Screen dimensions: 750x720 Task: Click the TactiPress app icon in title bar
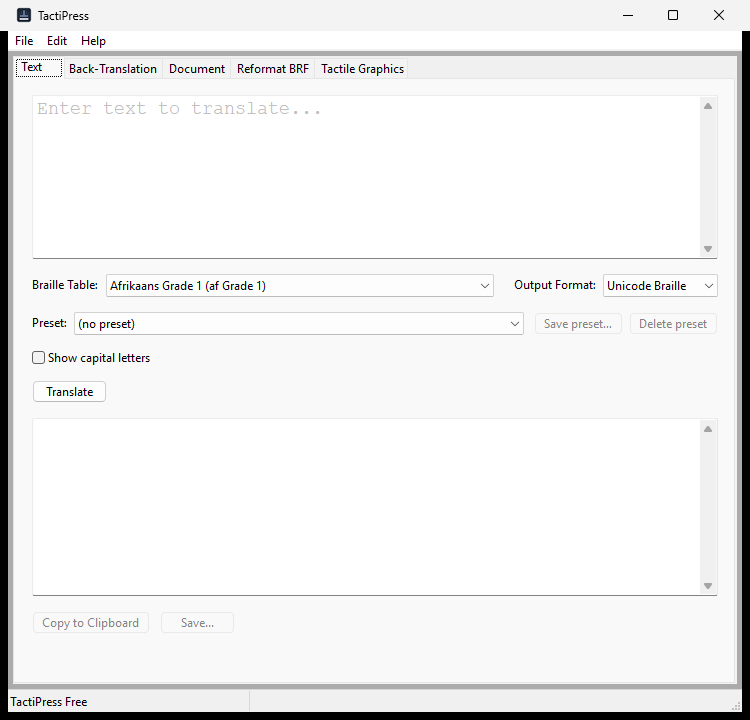pos(24,15)
